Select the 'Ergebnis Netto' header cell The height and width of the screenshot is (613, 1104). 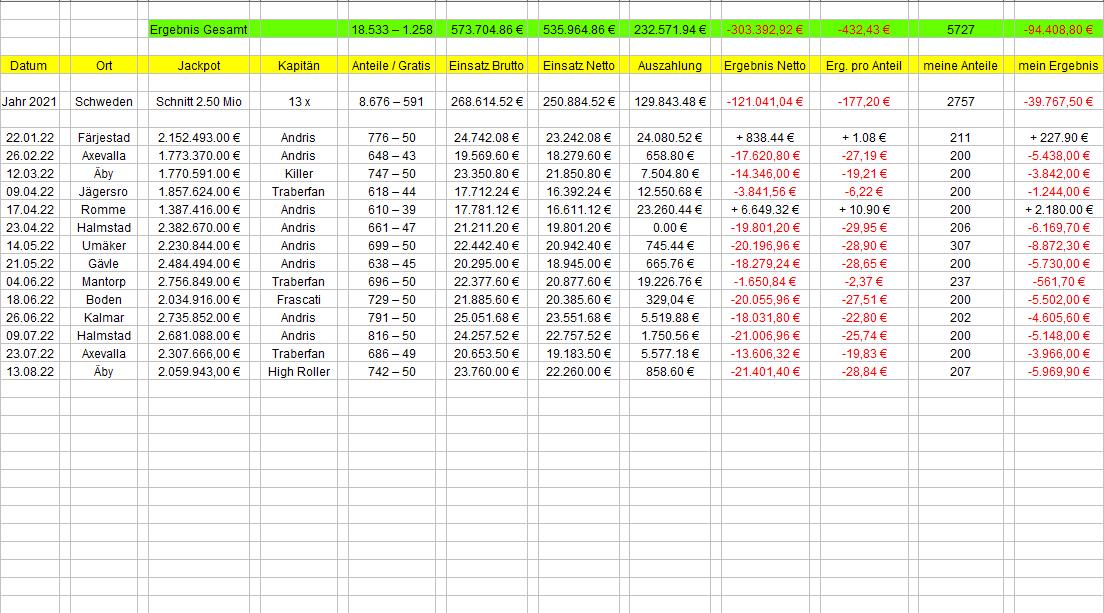pos(765,65)
